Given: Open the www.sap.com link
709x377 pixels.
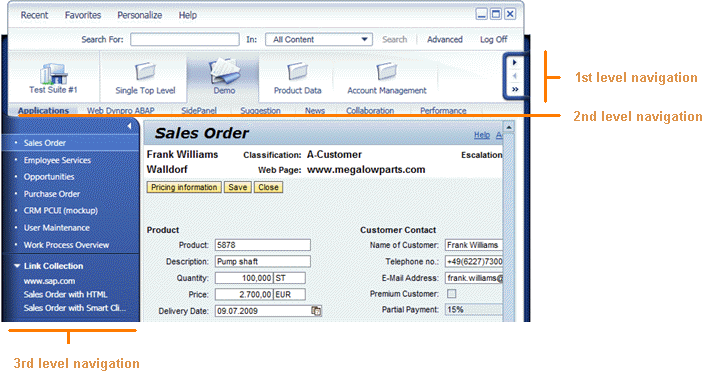Looking at the screenshot, I should coord(49,281).
